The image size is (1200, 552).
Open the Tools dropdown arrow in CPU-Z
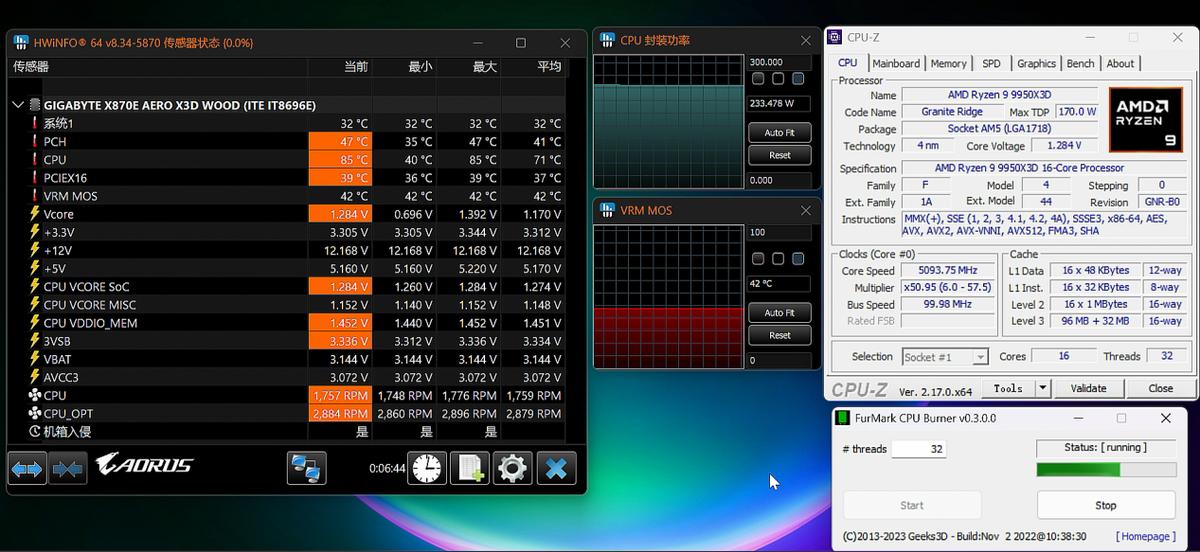point(1043,388)
